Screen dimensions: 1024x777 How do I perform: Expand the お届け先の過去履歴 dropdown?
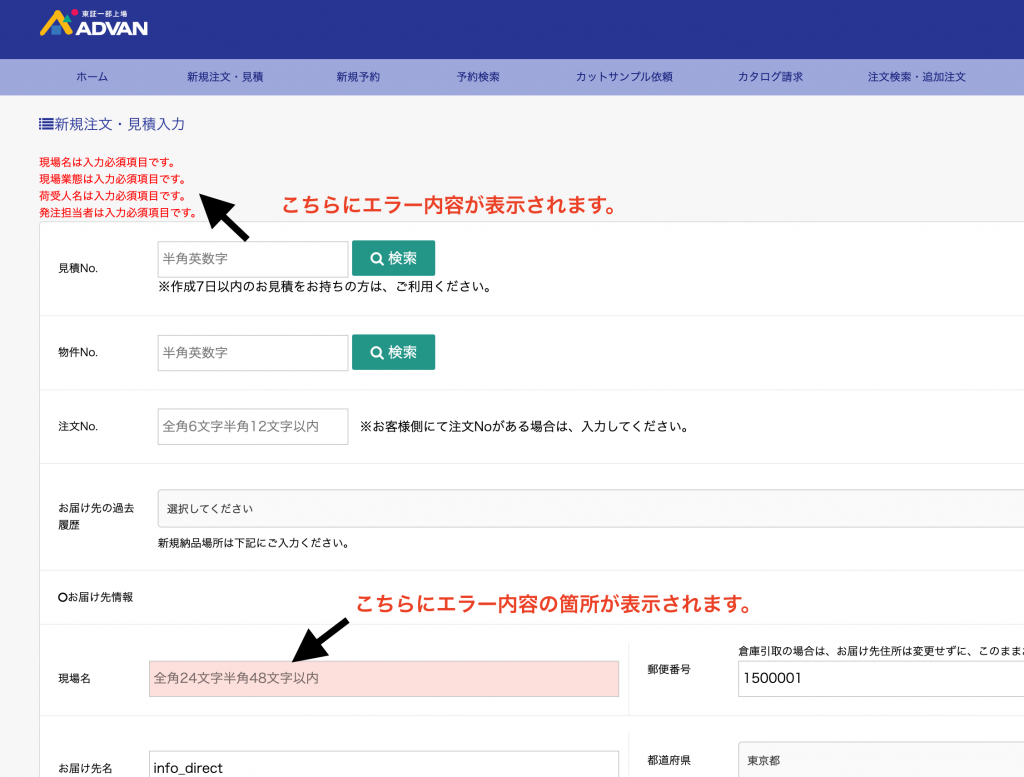(x=590, y=508)
